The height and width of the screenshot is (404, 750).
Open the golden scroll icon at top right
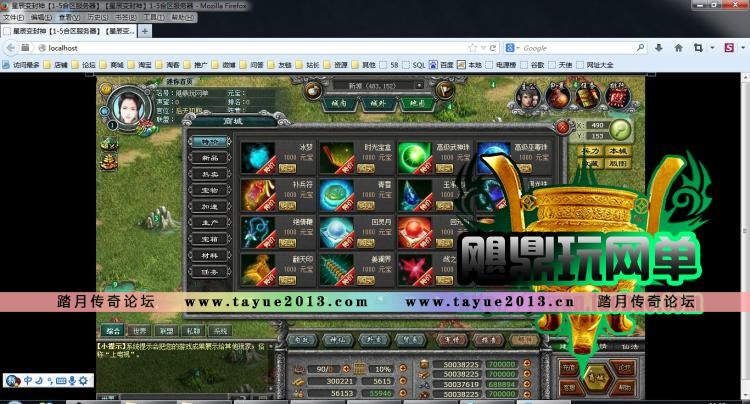click(587, 97)
